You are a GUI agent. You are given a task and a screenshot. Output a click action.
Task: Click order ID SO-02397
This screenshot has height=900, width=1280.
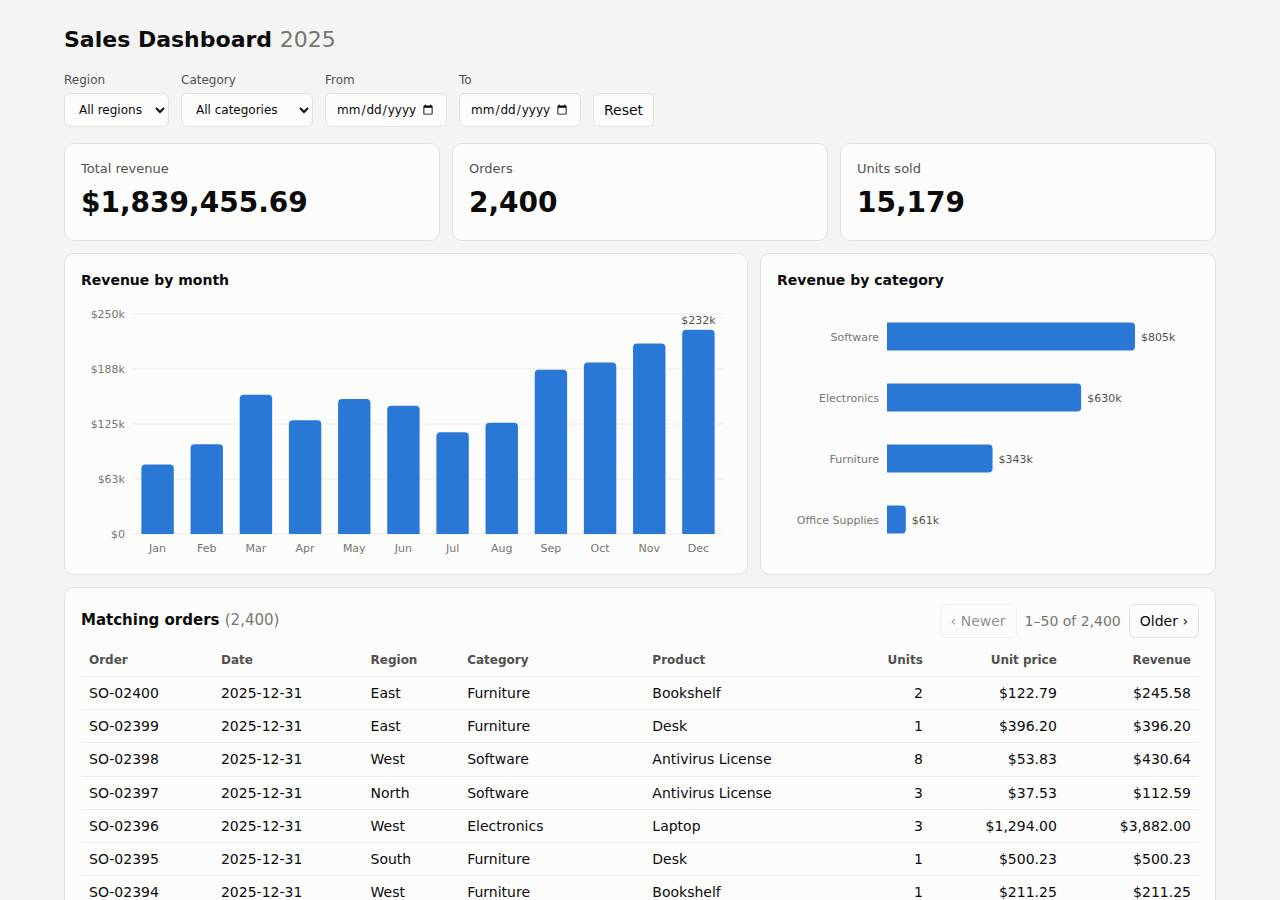[x=124, y=793]
